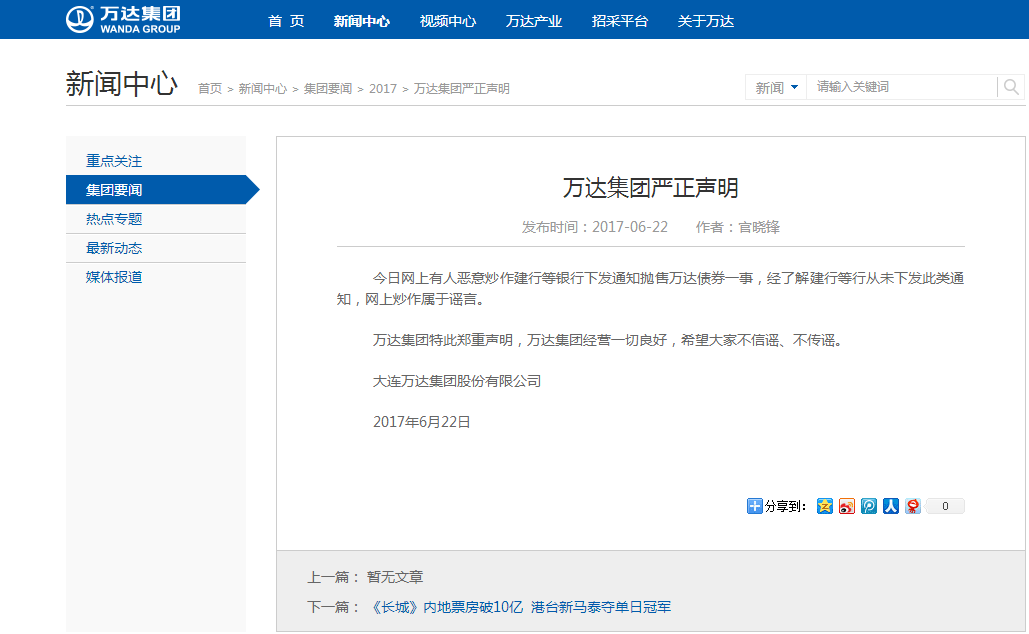Select 媒体报道 in the sidebar
The height and width of the screenshot is (634, 1029).
114,277
